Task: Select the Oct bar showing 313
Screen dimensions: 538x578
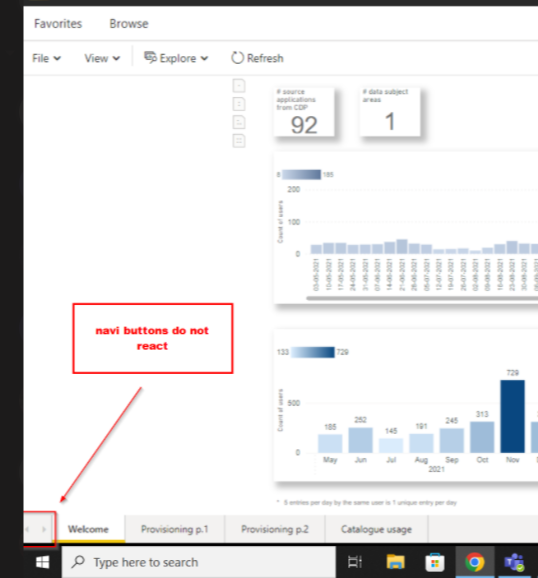Action: click(482, 437)
